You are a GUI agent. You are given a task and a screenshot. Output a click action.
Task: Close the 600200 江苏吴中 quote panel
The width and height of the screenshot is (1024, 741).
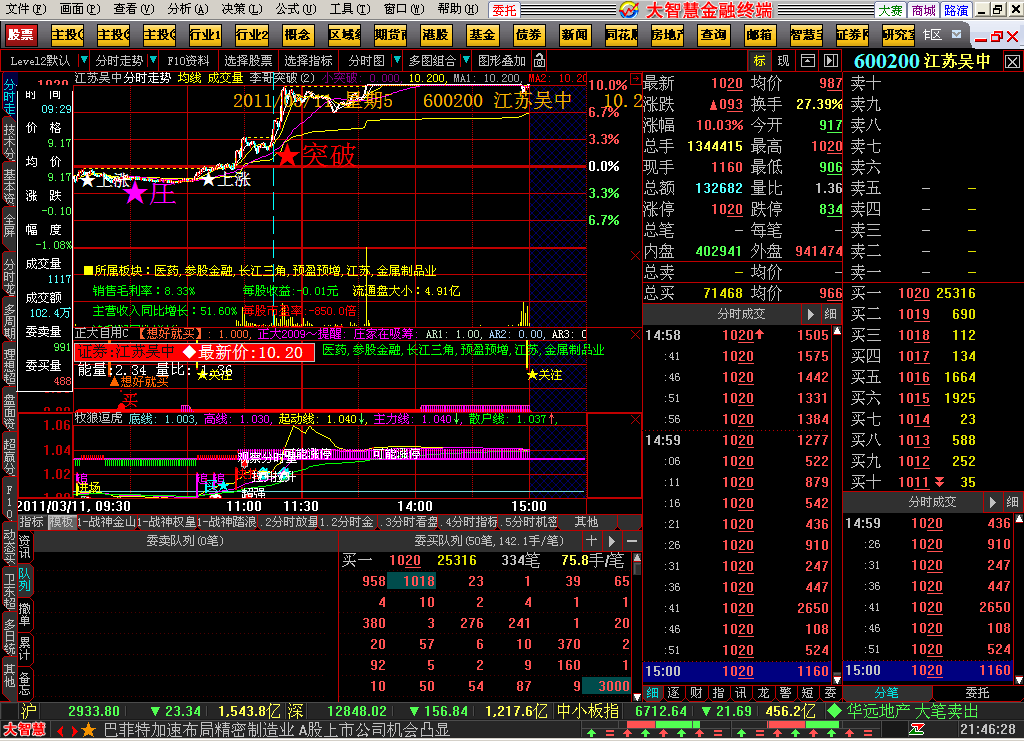[1012, 61]
